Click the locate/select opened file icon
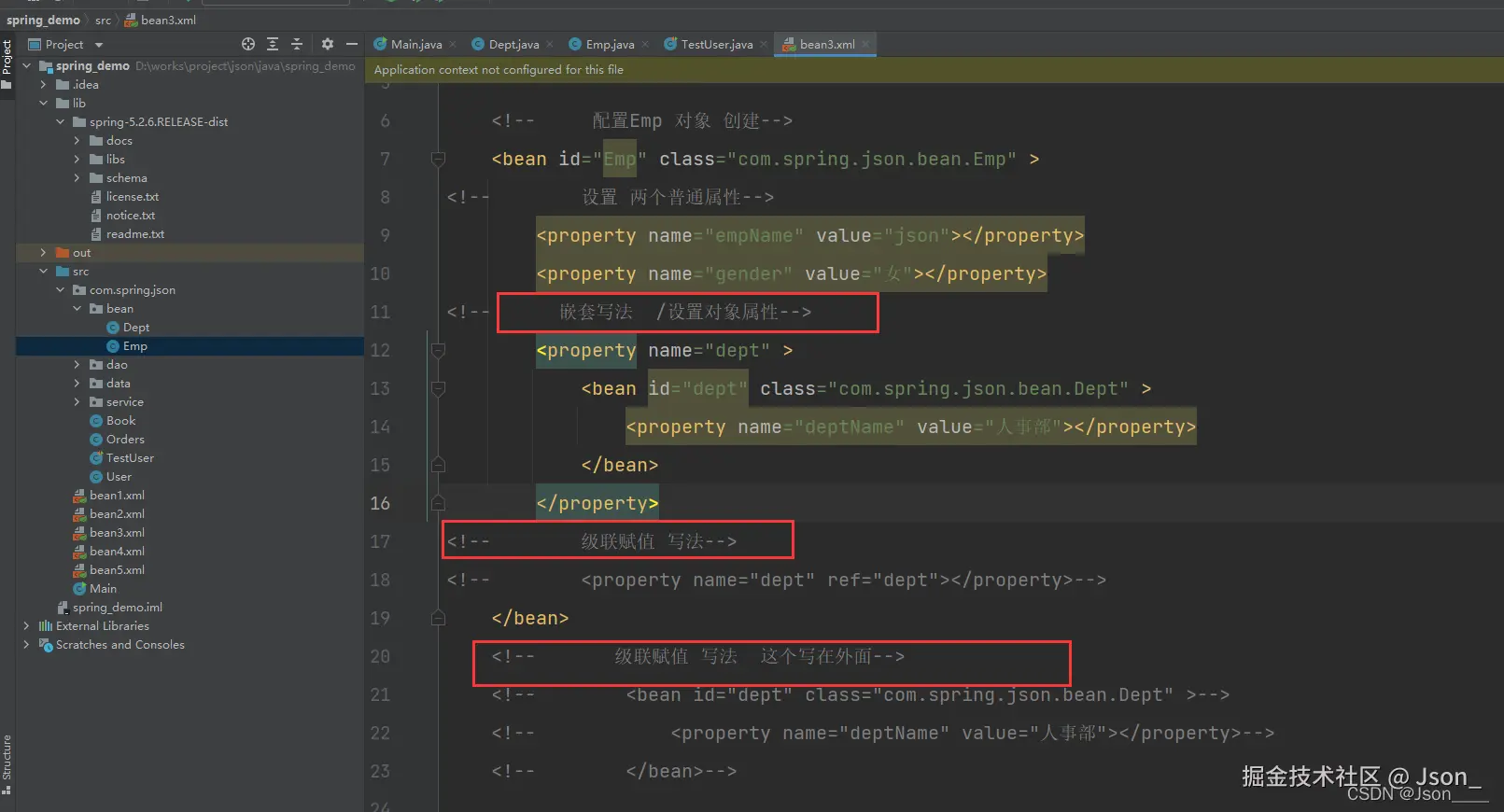The height and width of the screenshot is (812, 1504). 248,44
